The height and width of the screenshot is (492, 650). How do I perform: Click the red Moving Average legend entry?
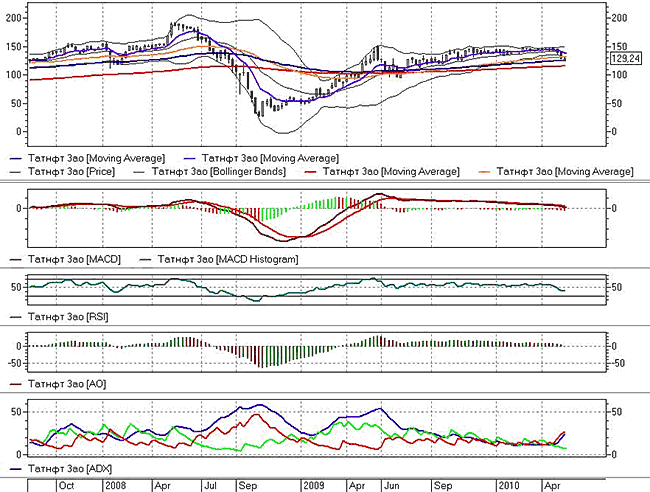click(382, 171)
